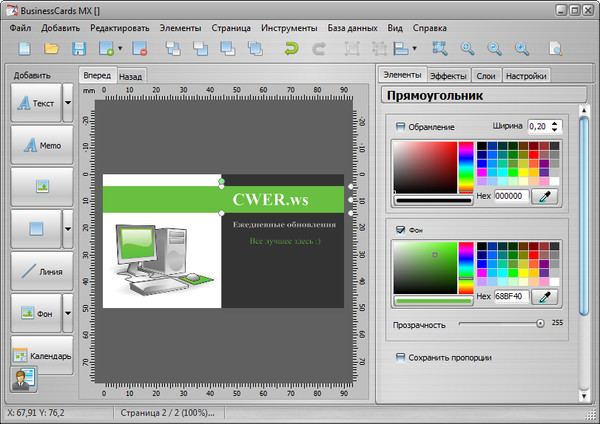Viewport: 600px width, 424px height.
Task: Click the green Undo arrow icon
Action: [291, 48]
